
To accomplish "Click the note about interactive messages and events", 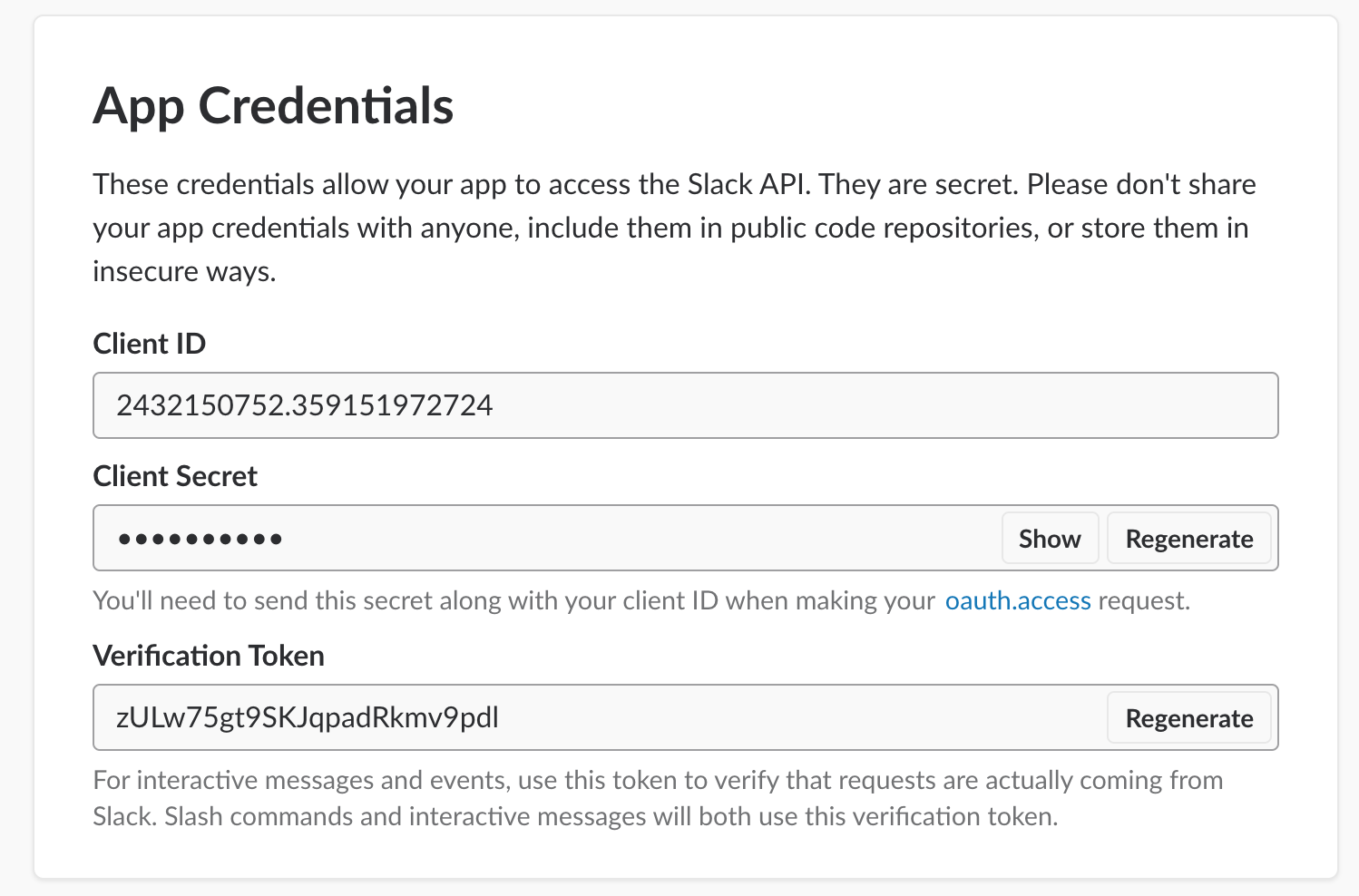I will coord(658,781).
